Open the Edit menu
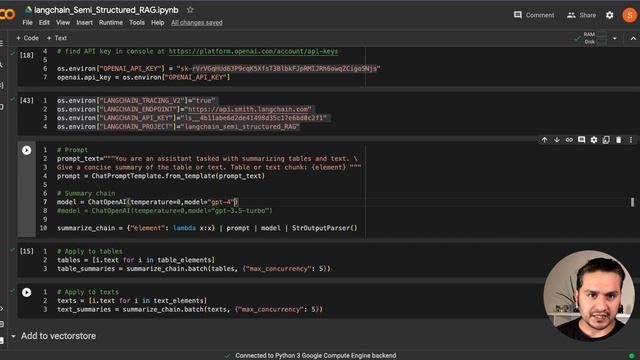 44,22
